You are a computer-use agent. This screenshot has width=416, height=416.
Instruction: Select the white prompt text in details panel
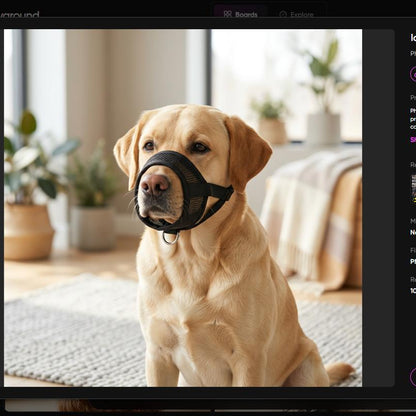413,118
